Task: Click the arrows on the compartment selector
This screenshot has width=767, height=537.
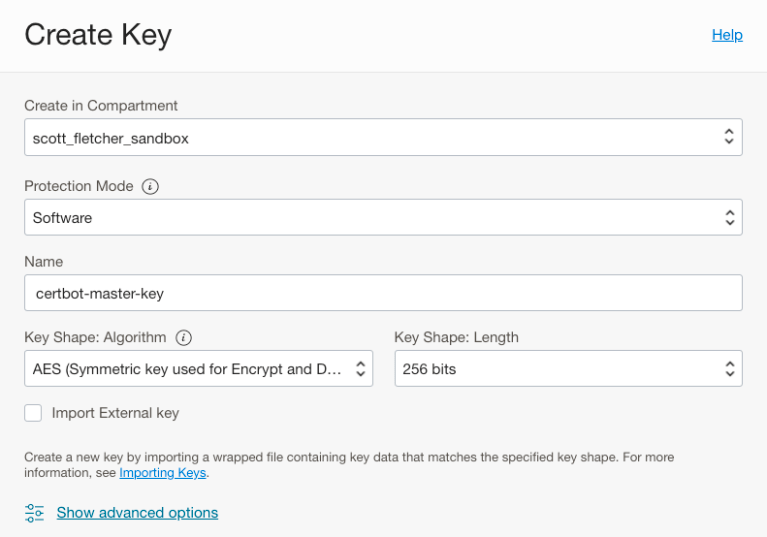Action: click(729, 138)
